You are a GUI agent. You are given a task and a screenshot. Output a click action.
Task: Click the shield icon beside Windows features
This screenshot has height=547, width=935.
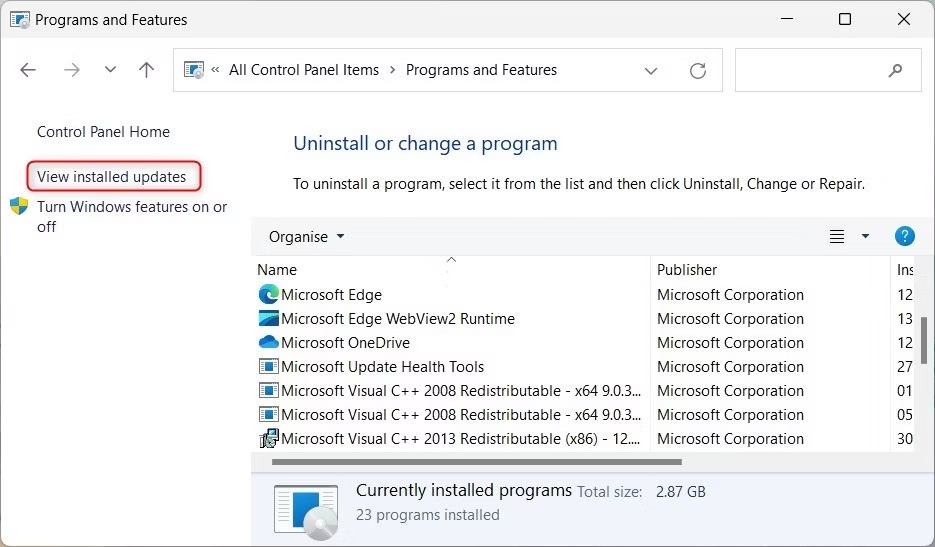coord(19,206)
